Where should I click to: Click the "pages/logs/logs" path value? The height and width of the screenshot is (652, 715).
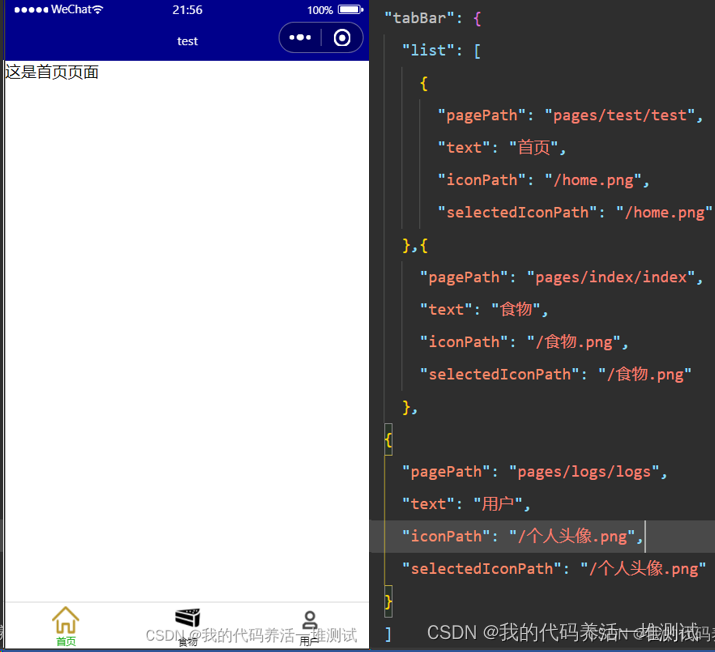[585, 471]
